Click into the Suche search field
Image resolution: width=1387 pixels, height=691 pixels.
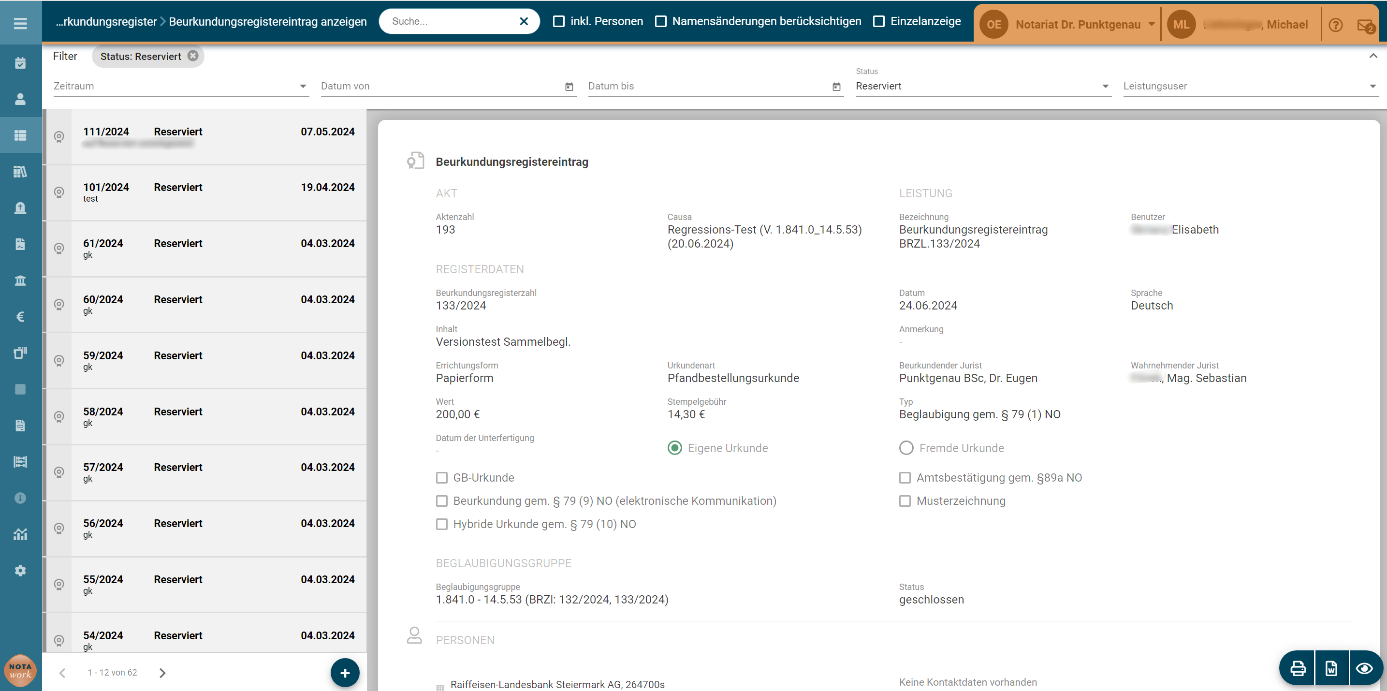452,21
